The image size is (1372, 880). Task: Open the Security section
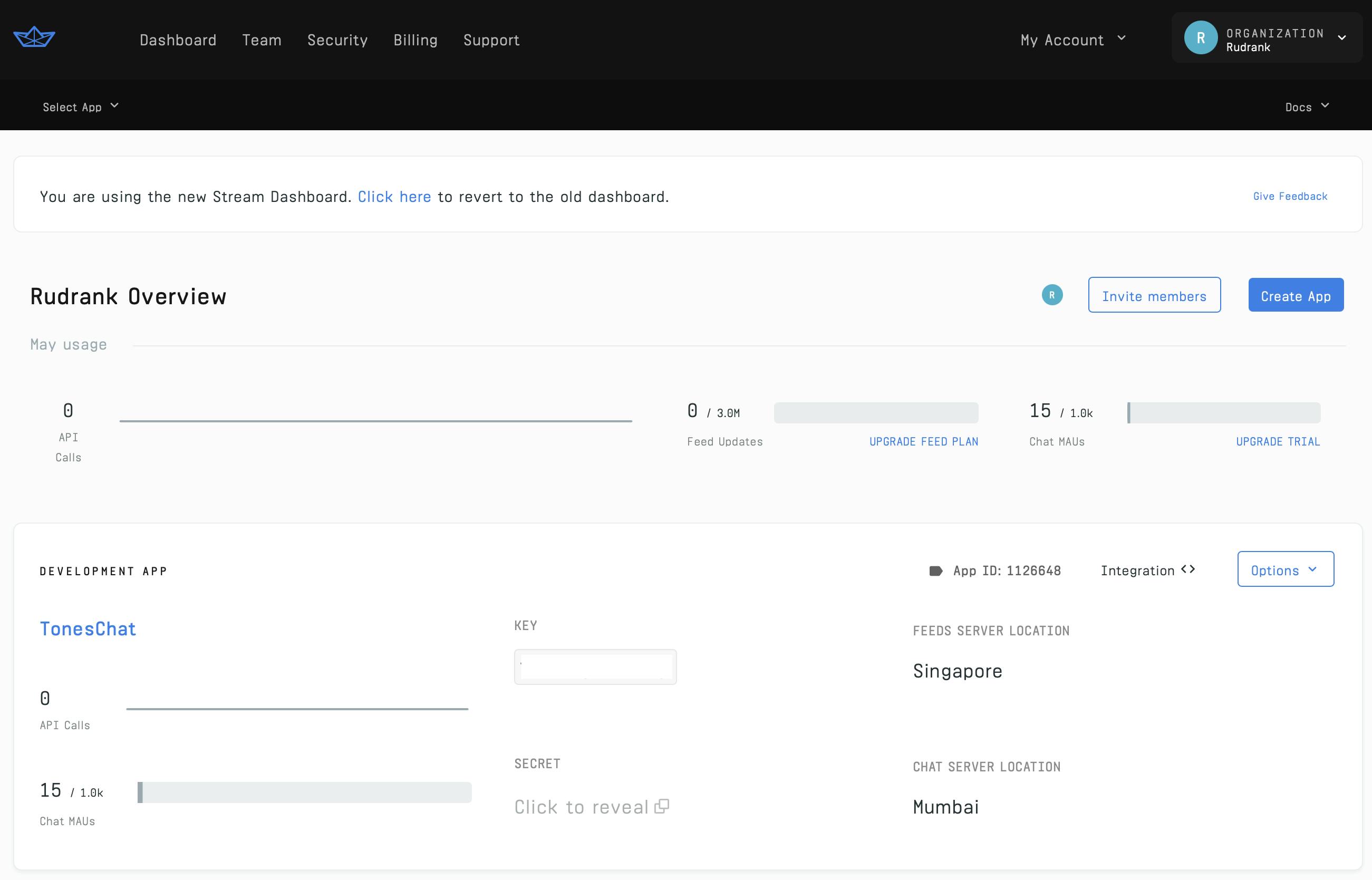(337, 40)
